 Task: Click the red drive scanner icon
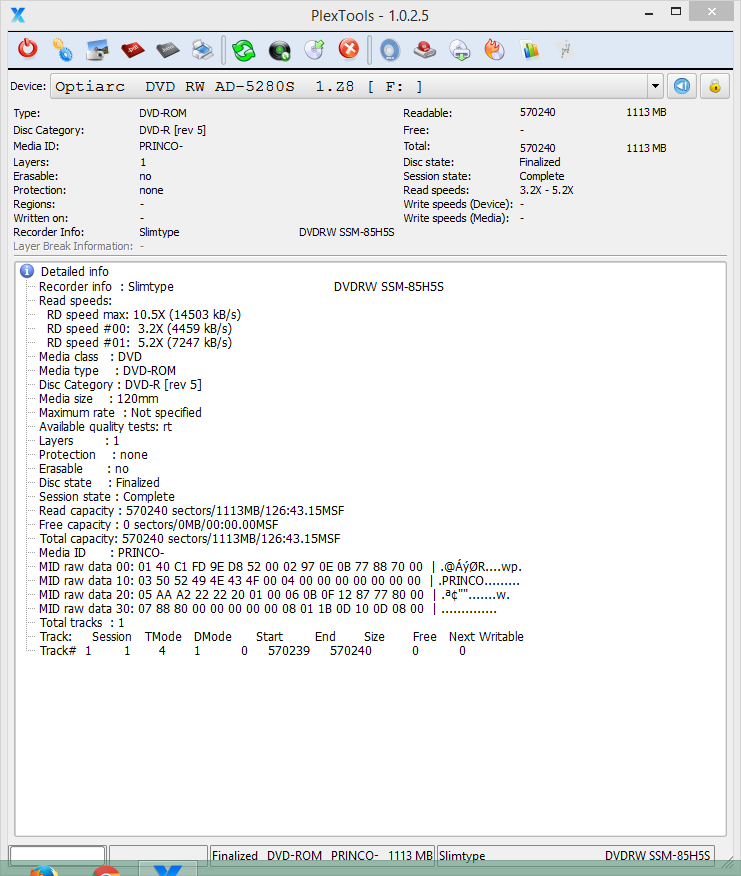425,50
